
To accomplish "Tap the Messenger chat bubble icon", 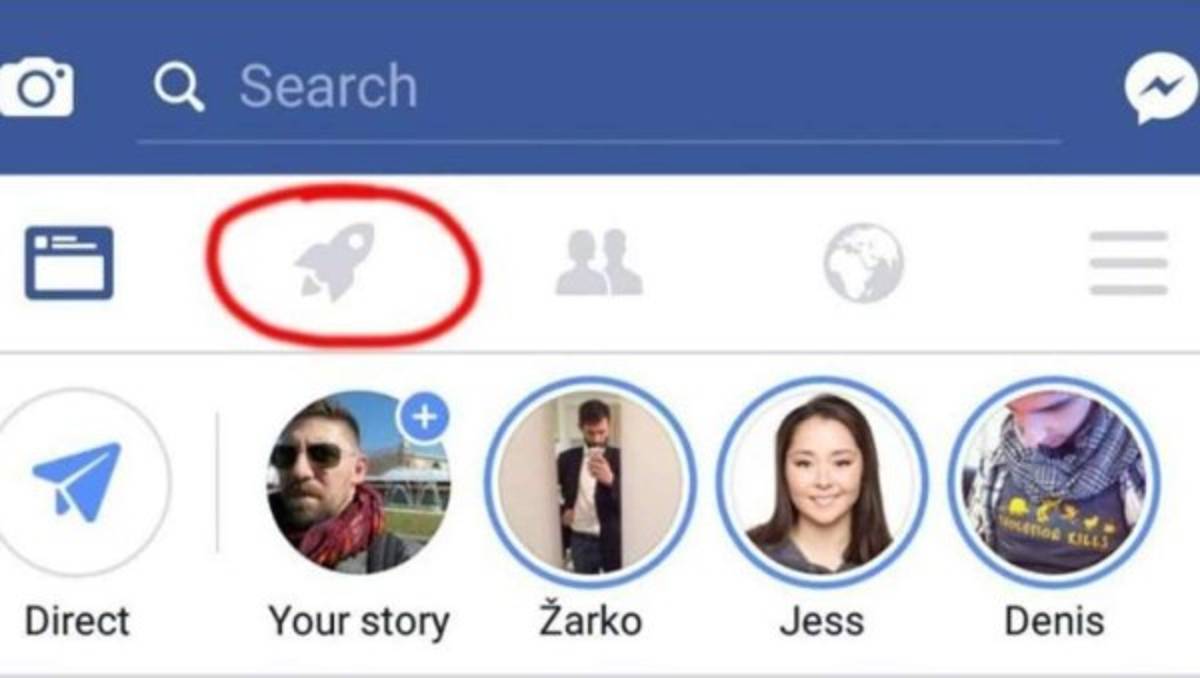I will (x=1161, y=88).
